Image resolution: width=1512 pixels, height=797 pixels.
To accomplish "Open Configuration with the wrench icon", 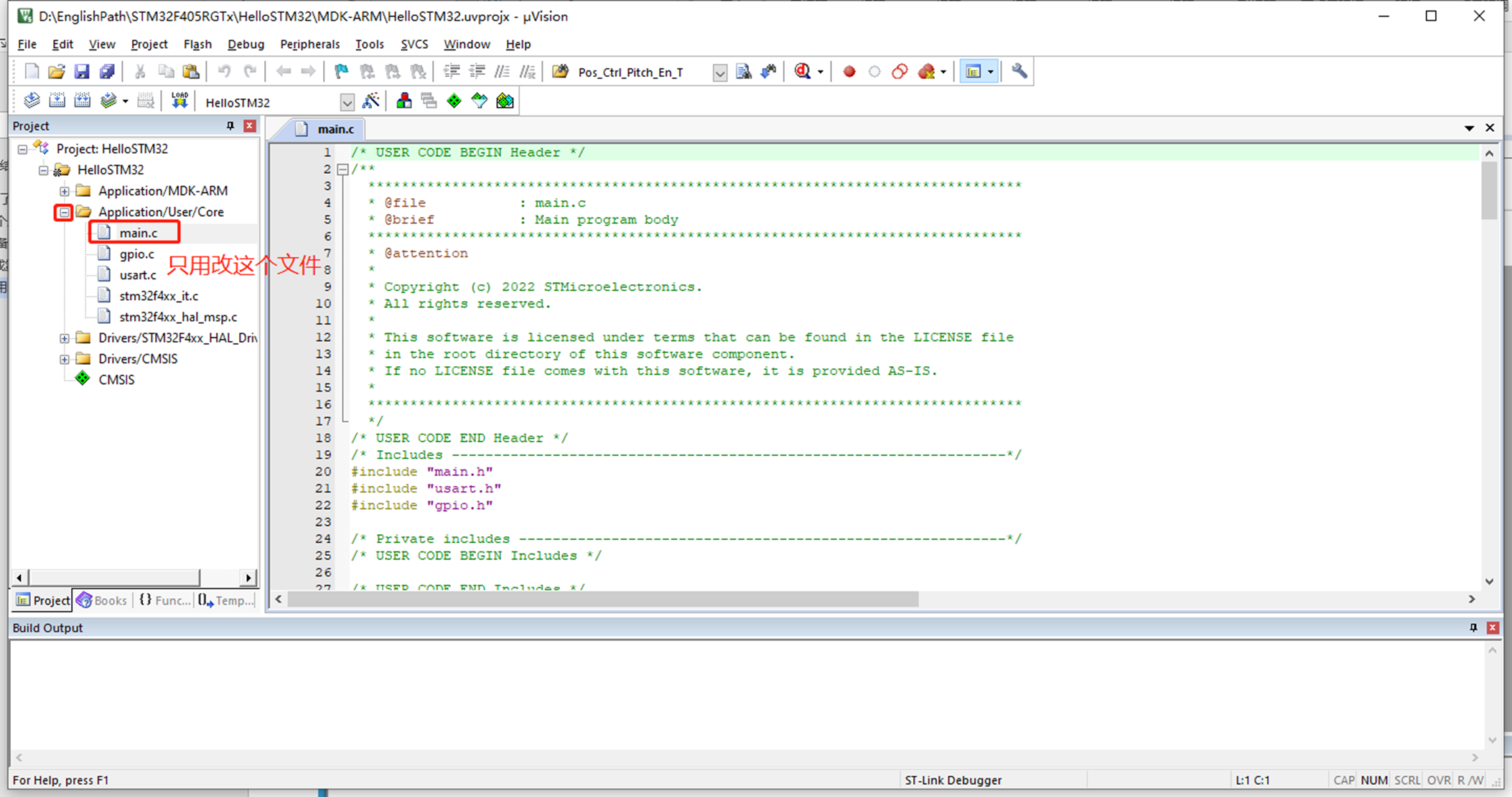I will click(x=1019, y=71).
